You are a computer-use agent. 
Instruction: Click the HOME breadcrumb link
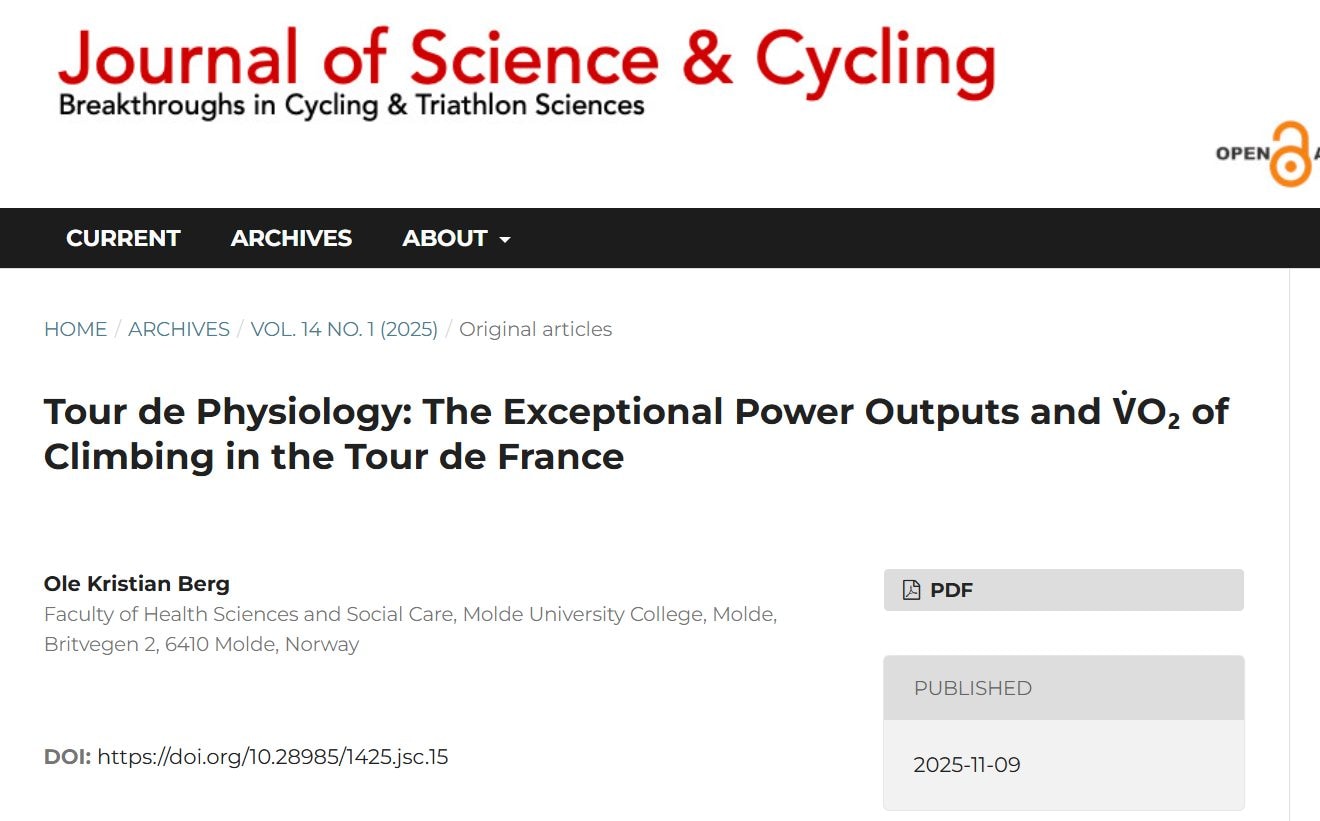[75, 329]
